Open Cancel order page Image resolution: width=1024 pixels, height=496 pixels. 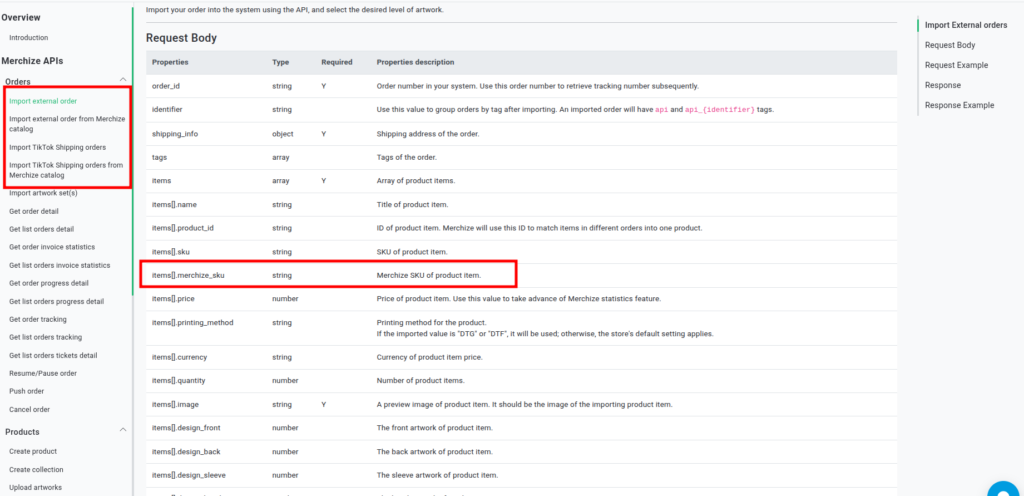point(29,409)
